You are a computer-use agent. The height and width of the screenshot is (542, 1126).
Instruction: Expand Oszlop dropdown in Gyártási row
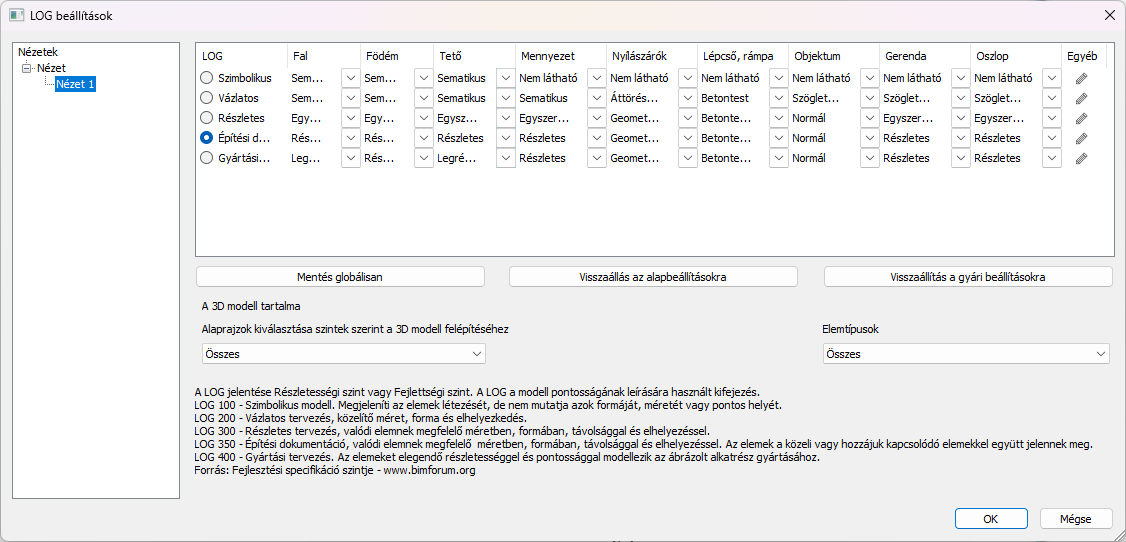(x=1052, y=158)
